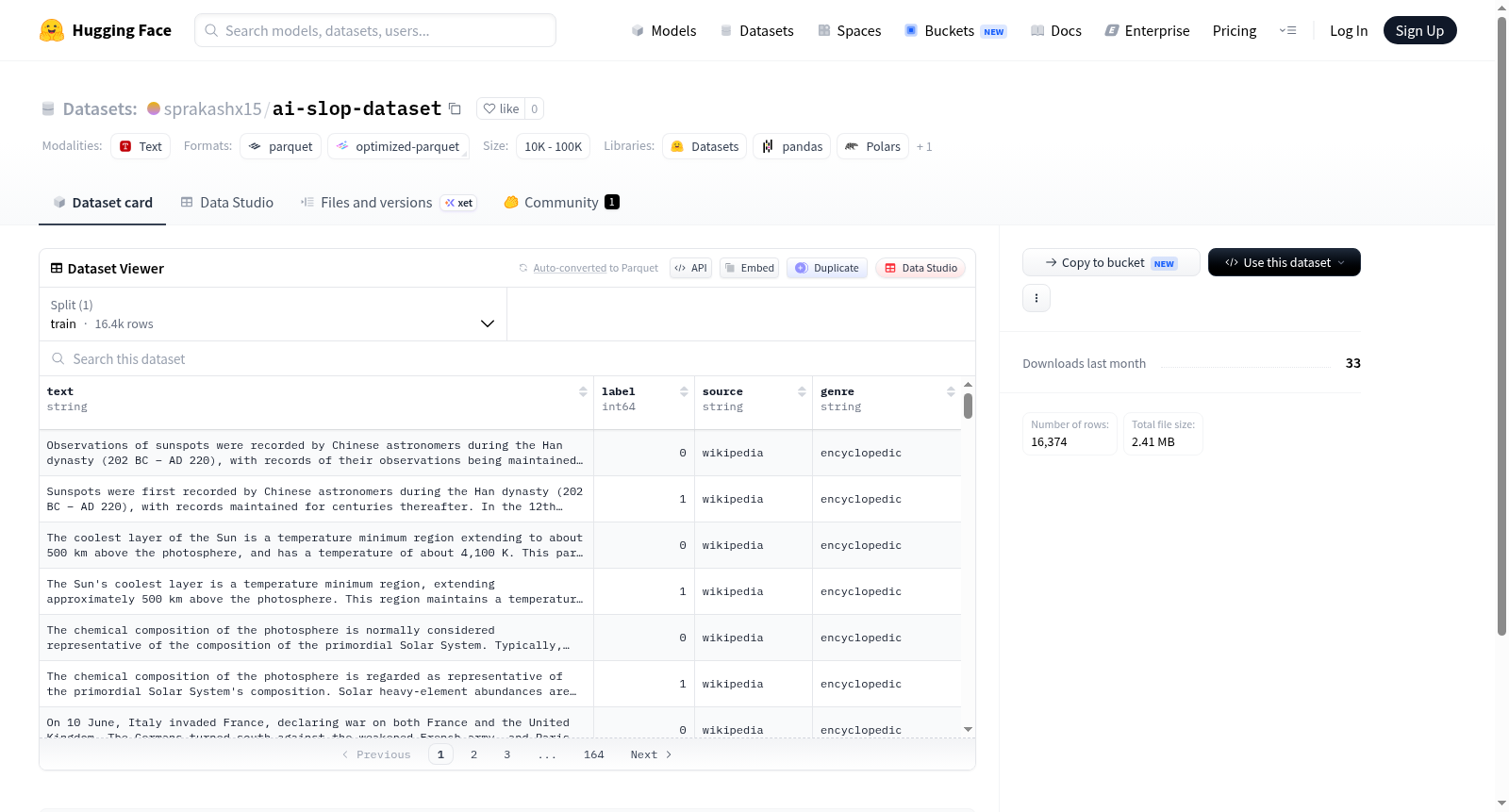The width and height of the screenshot is (1509, 812).
Task: Select row starting 'Sunspots were first recorded'
Action: 500,499
